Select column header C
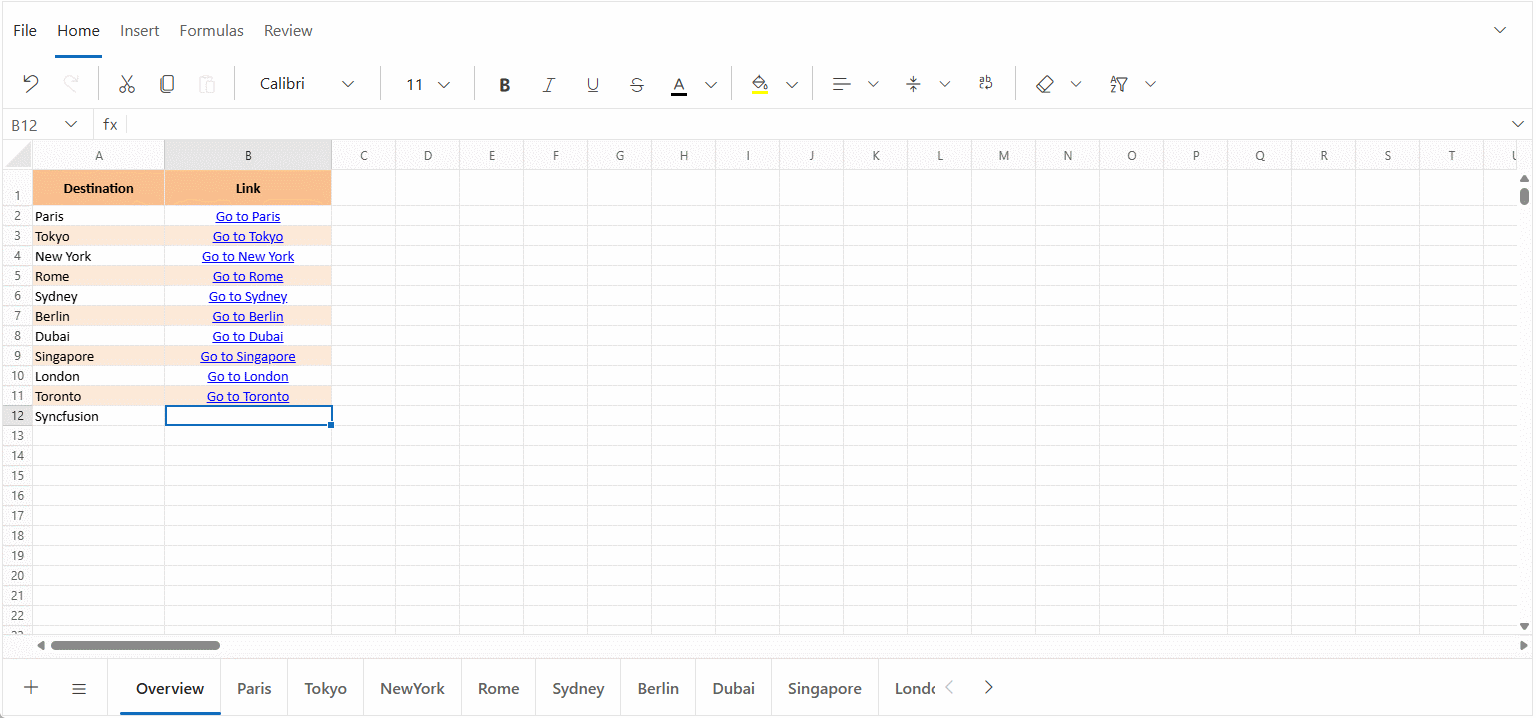 (x=364, y=155)
